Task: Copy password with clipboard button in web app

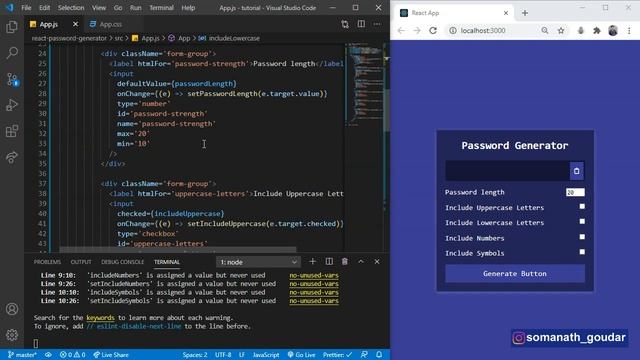Action: pos(576,171)
